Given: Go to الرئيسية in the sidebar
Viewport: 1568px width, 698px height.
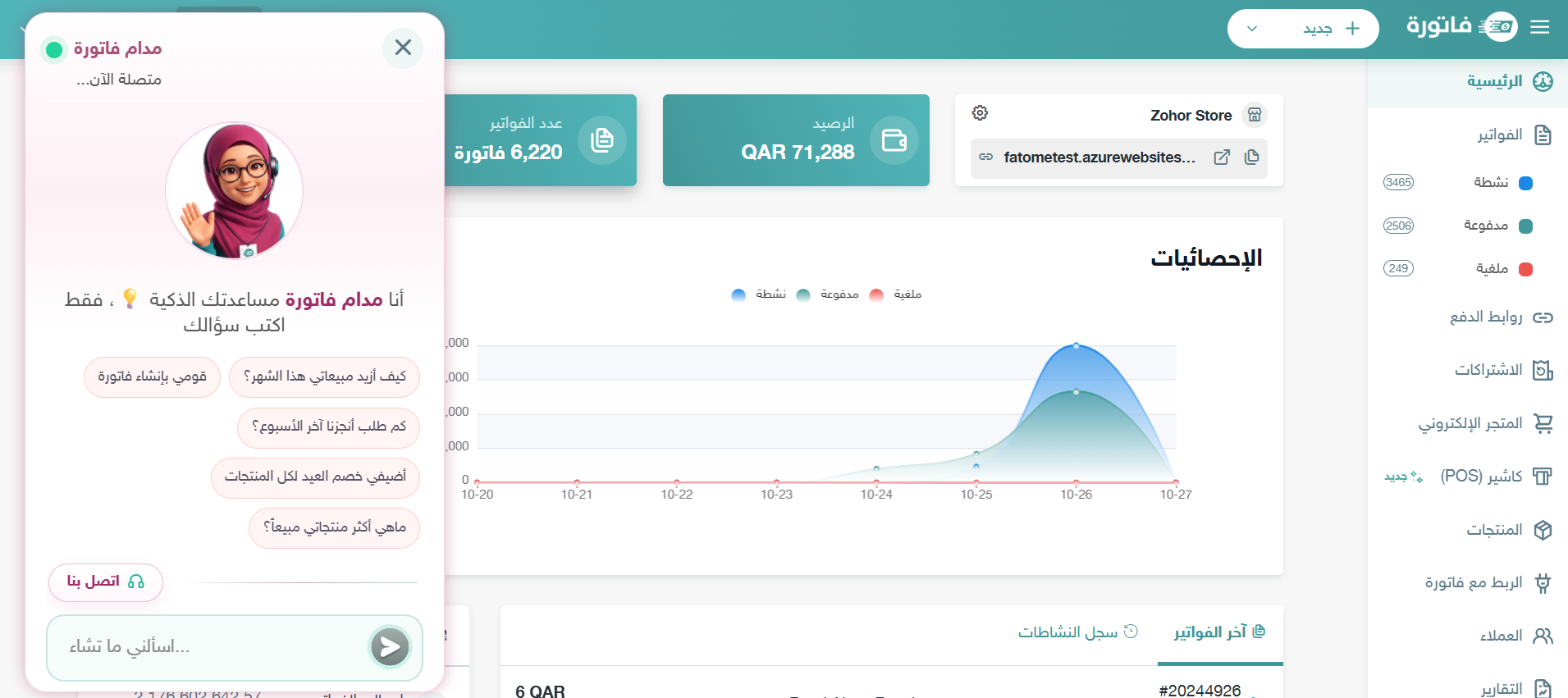Looking at the screenshot, I should (1468, 81).
